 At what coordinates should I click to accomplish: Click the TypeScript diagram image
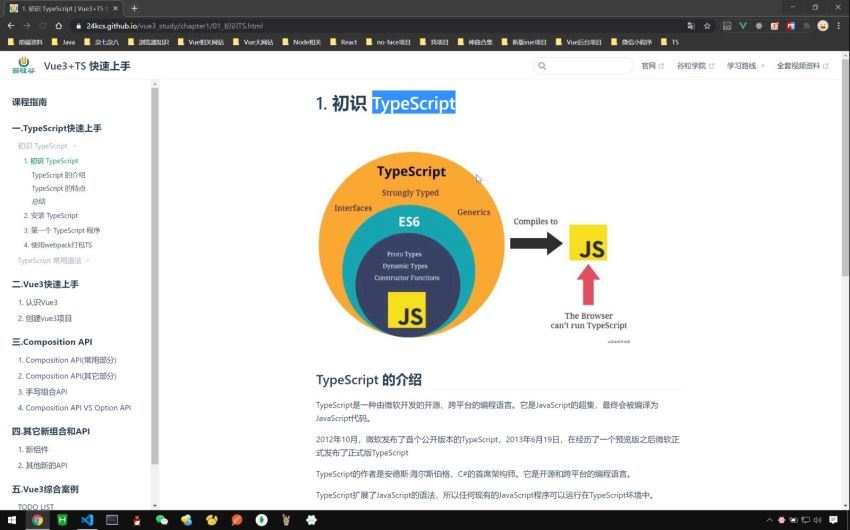473,245
